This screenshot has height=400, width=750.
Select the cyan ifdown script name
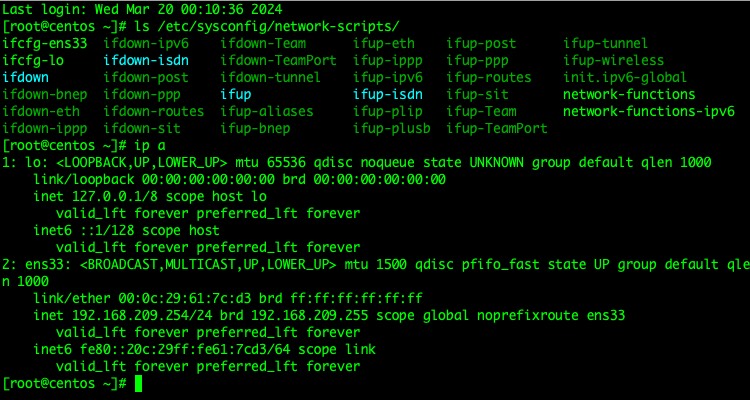(25, 77)
